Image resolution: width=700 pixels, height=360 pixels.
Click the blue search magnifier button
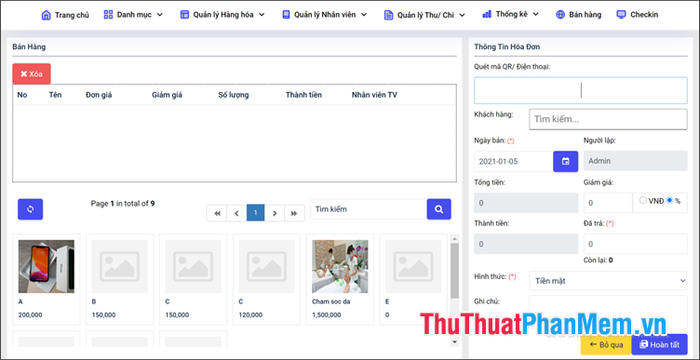439,209
